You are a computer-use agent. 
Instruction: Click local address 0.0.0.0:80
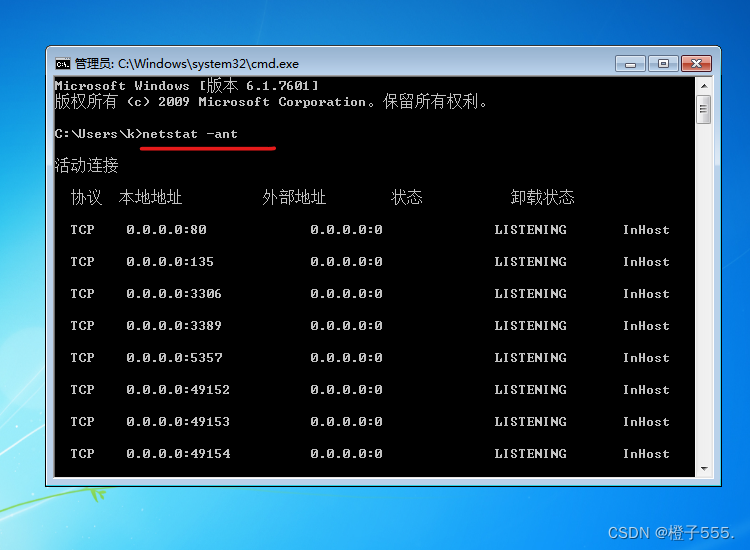coord(166,230)
